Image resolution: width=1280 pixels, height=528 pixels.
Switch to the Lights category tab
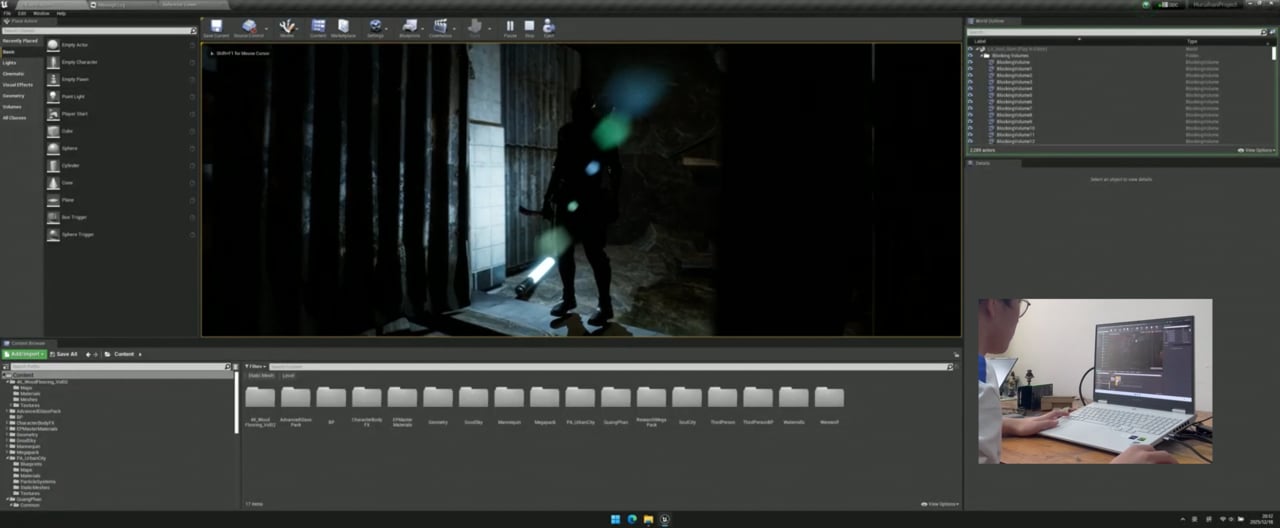point(10,63)
